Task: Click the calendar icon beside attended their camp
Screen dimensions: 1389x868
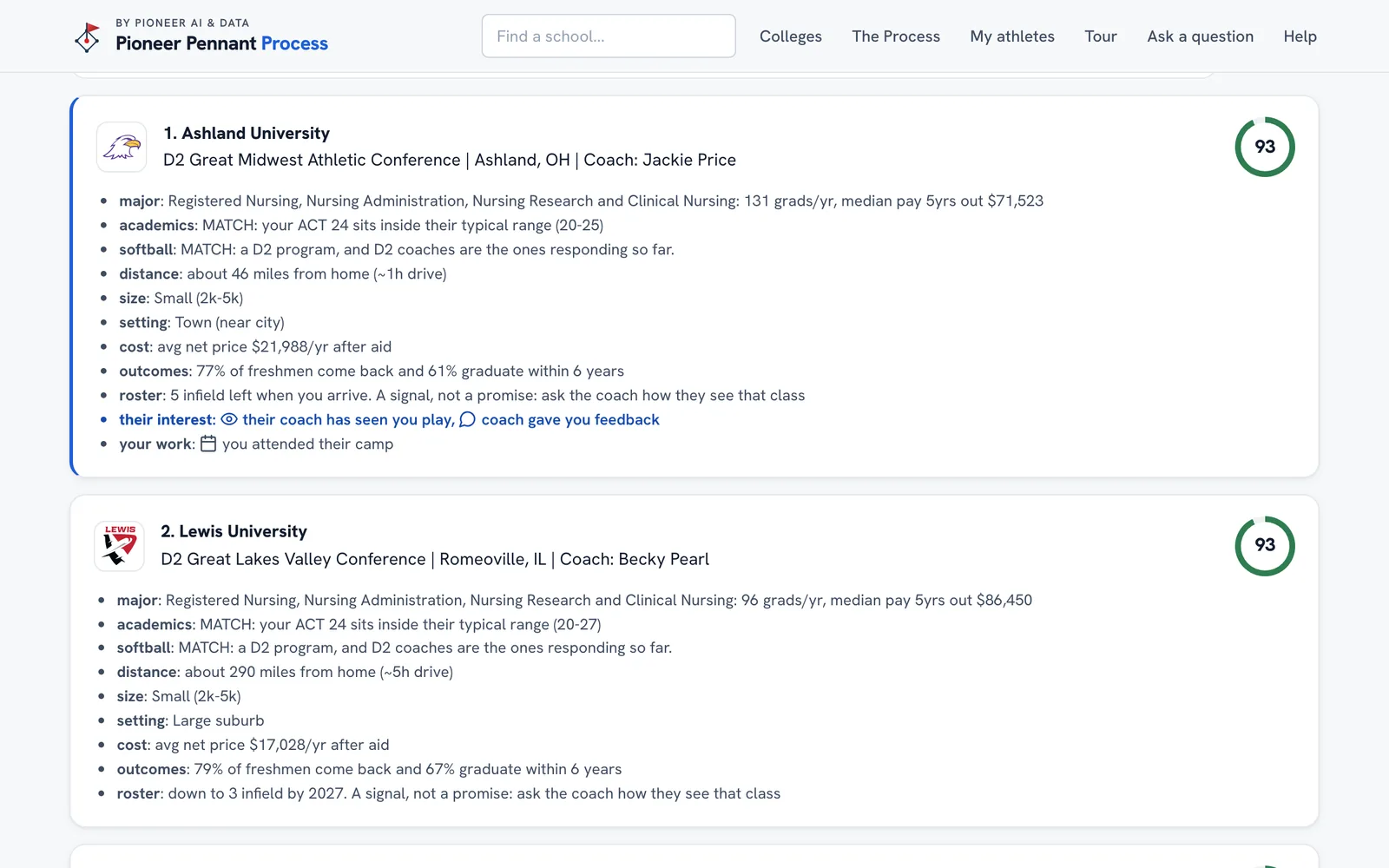Action: click(208, 444)
